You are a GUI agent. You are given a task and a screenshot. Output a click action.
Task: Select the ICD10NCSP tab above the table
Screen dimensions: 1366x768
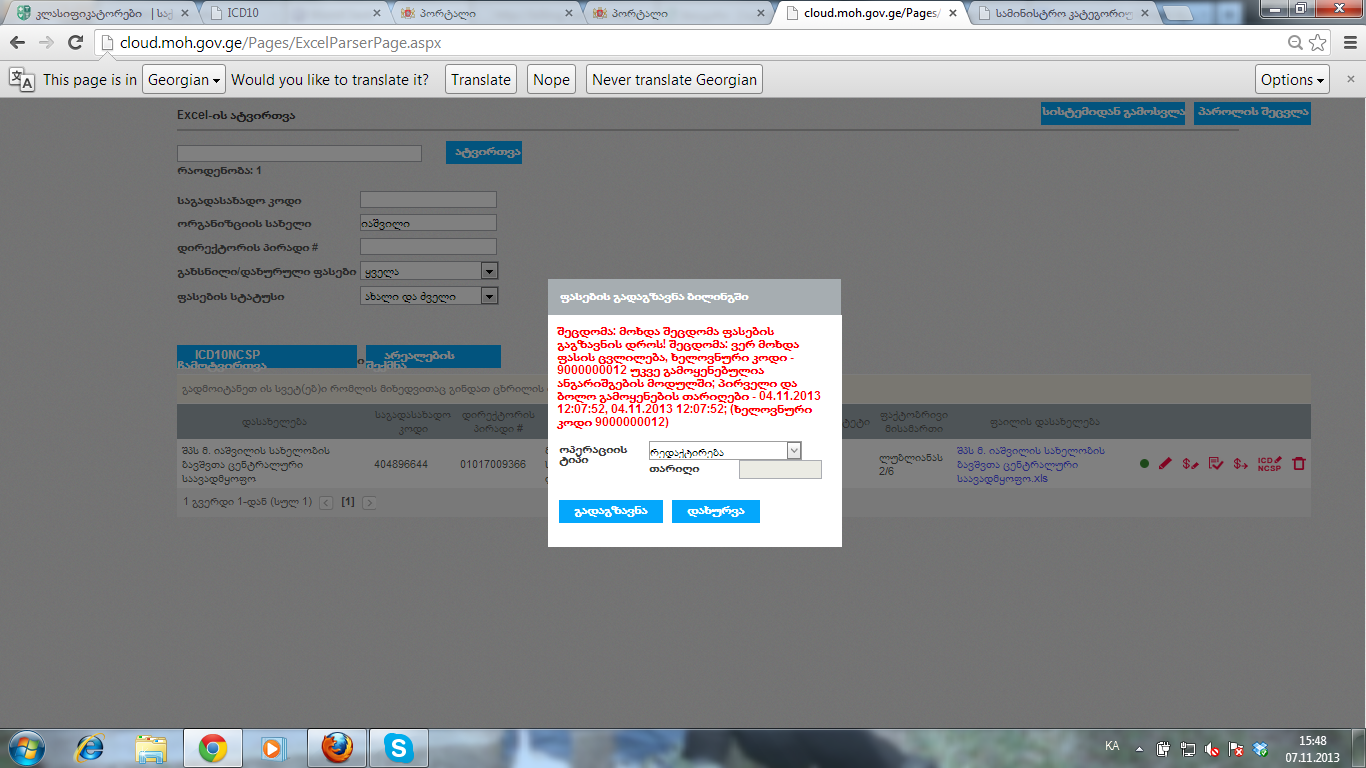pos(266,356)
